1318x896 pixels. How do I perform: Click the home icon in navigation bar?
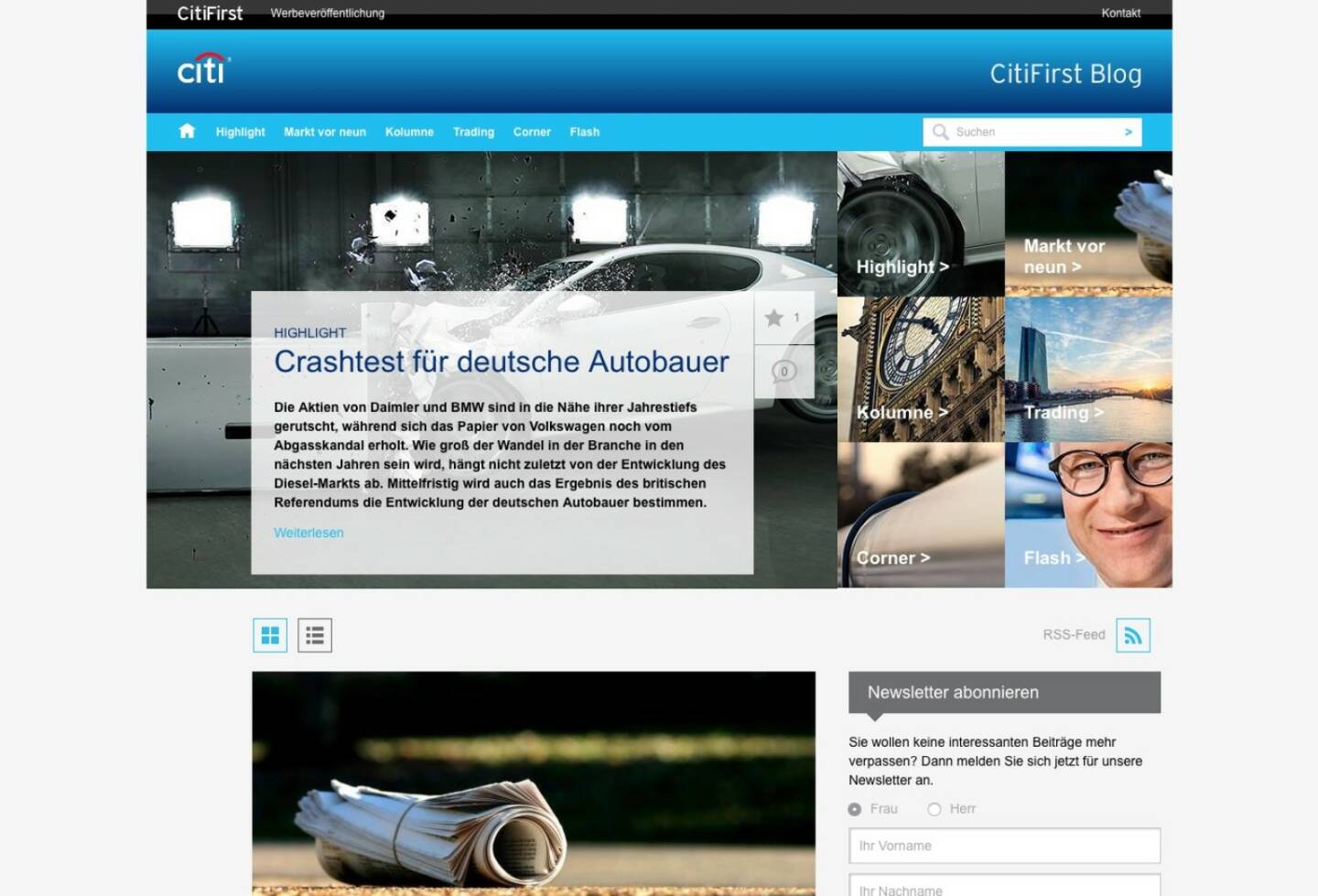coord(187,131)
